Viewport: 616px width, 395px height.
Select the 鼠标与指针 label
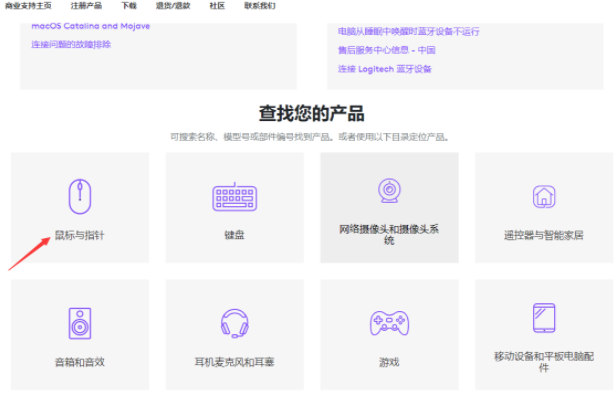pyautogui.click(x=80, y=235)
